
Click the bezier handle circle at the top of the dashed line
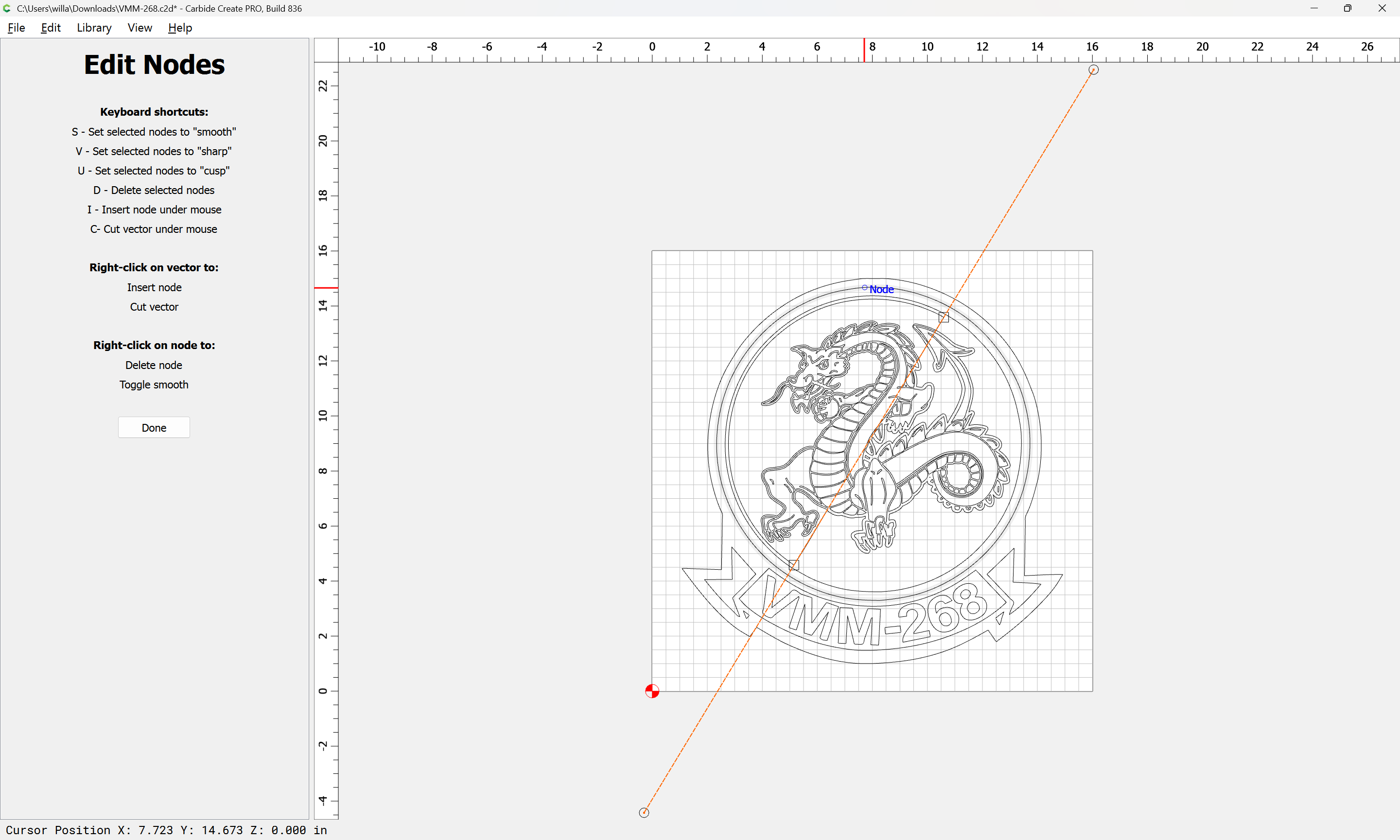tap(1093, 70)
